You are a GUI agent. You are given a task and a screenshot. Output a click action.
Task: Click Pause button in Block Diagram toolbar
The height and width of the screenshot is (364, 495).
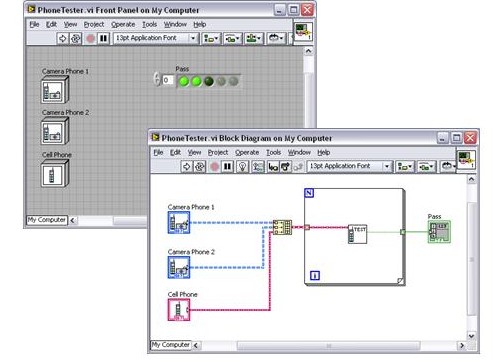(x=228, y=166)
